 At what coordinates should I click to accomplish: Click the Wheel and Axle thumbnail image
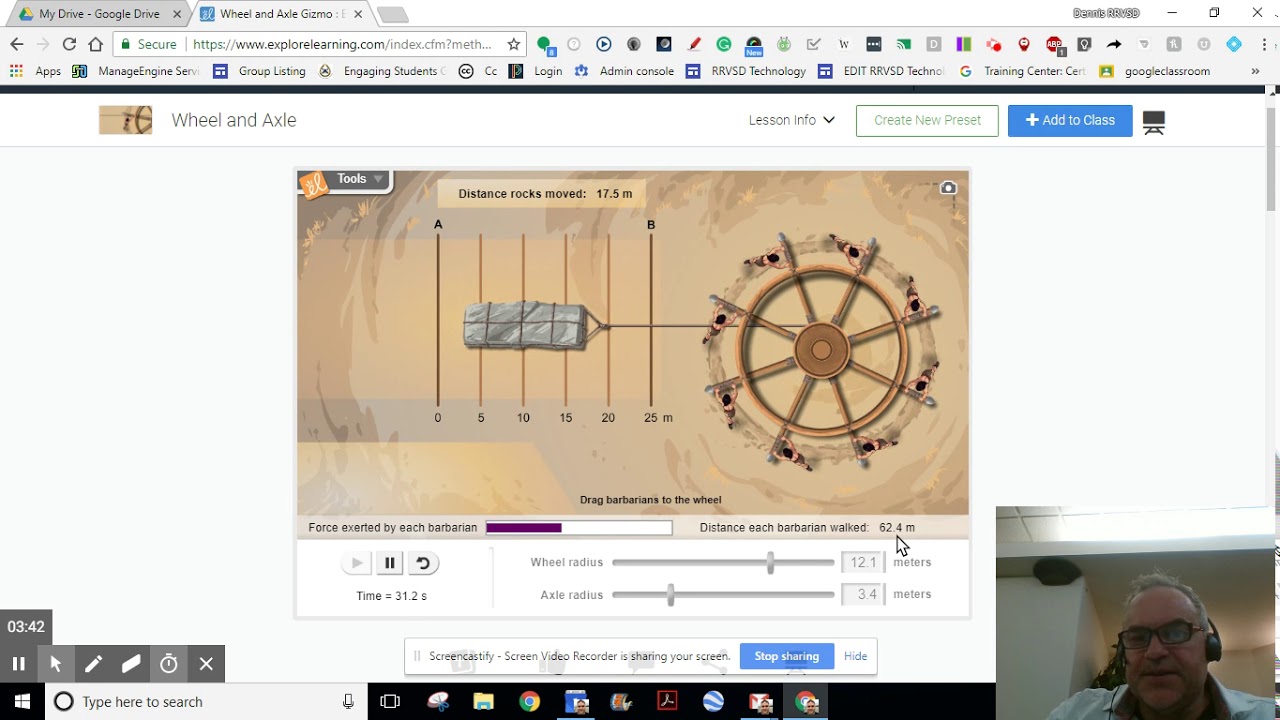[125, 120]
